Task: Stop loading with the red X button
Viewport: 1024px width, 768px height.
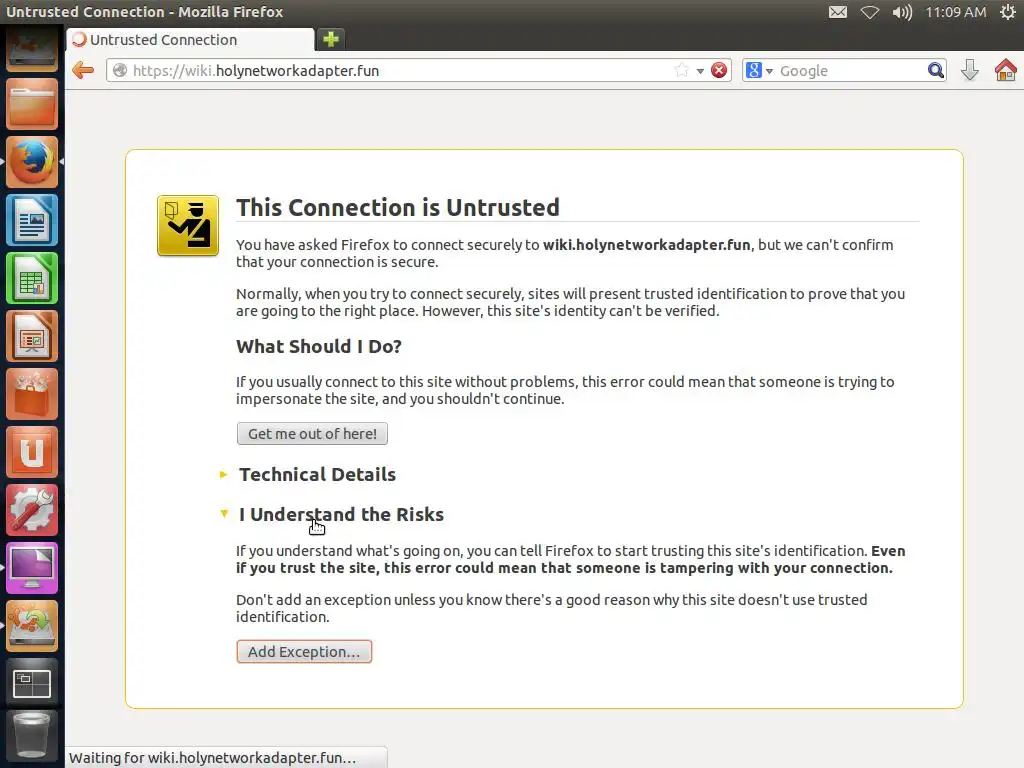Action: click(x=719, y=71)
